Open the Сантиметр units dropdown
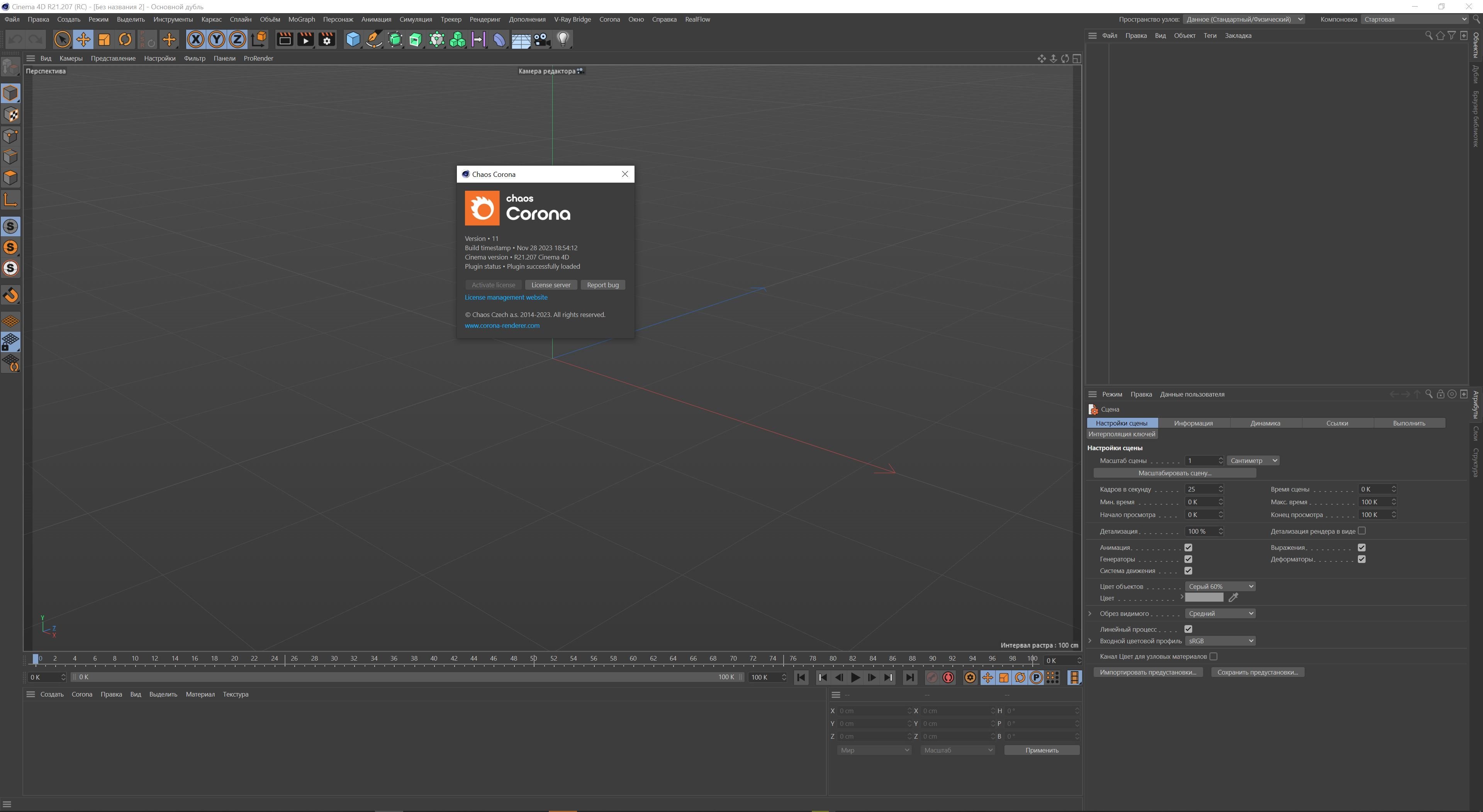The height and width of the screenshot is (812, 1483). point(1253,461)
